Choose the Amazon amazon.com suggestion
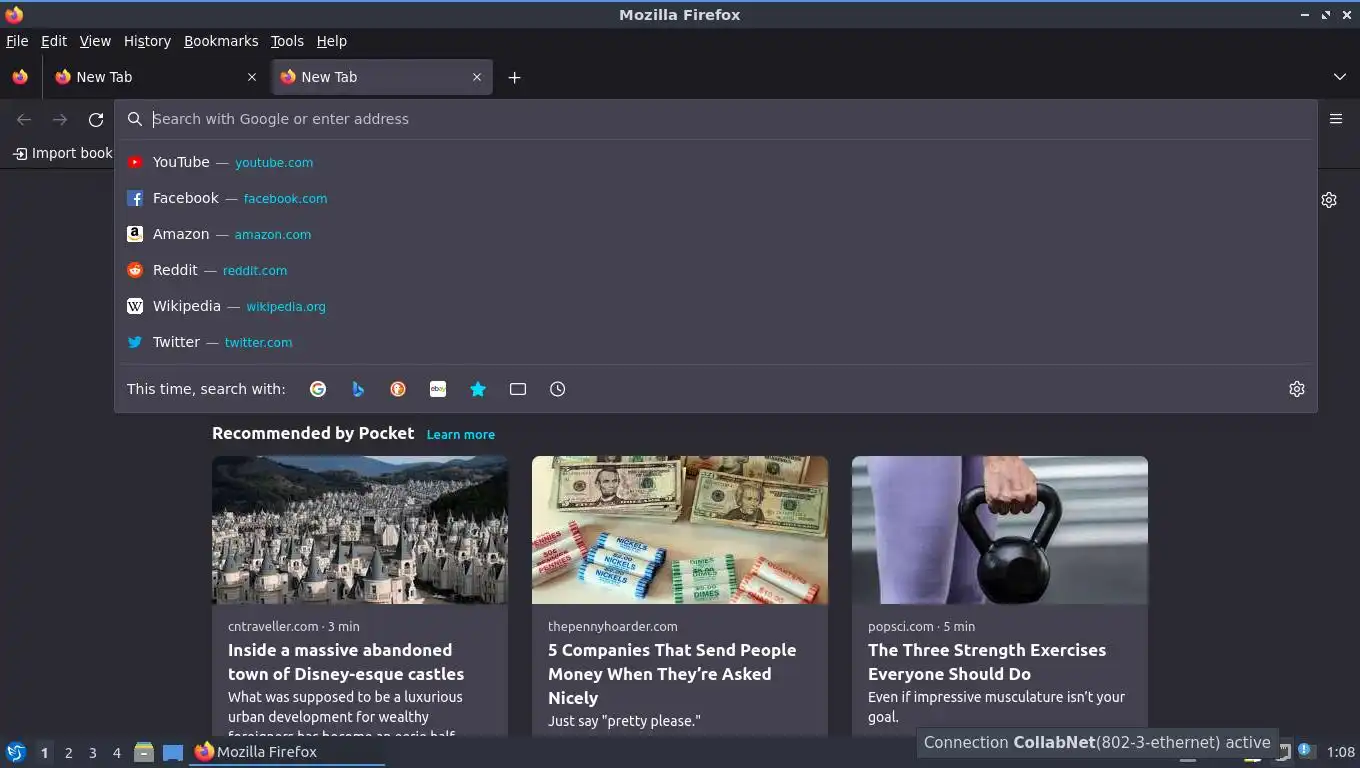Image resolution: width=1360 pixels, height=768 pixels. click(x=715, y=234)
